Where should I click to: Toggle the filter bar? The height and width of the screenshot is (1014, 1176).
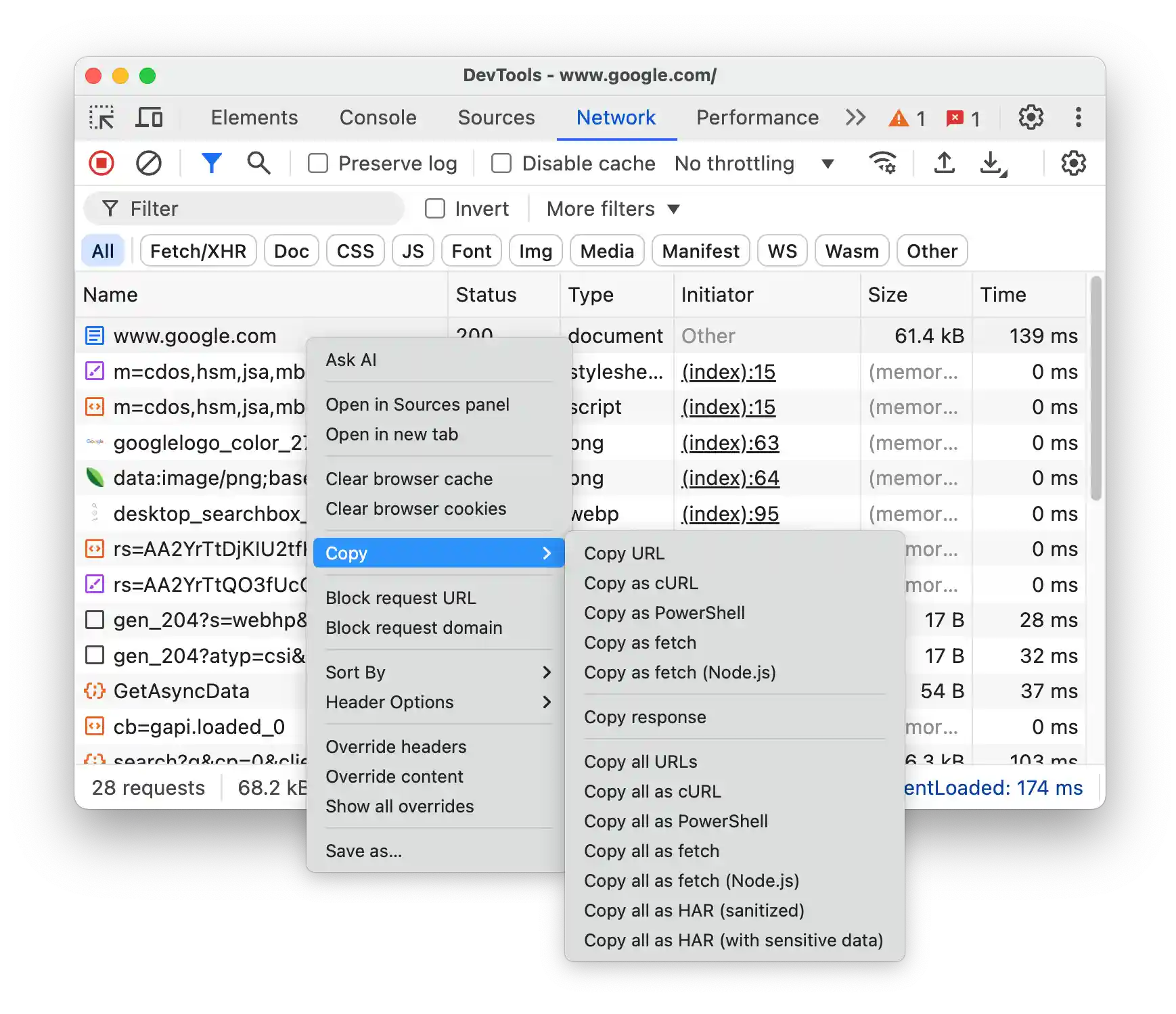coord(212,163)
